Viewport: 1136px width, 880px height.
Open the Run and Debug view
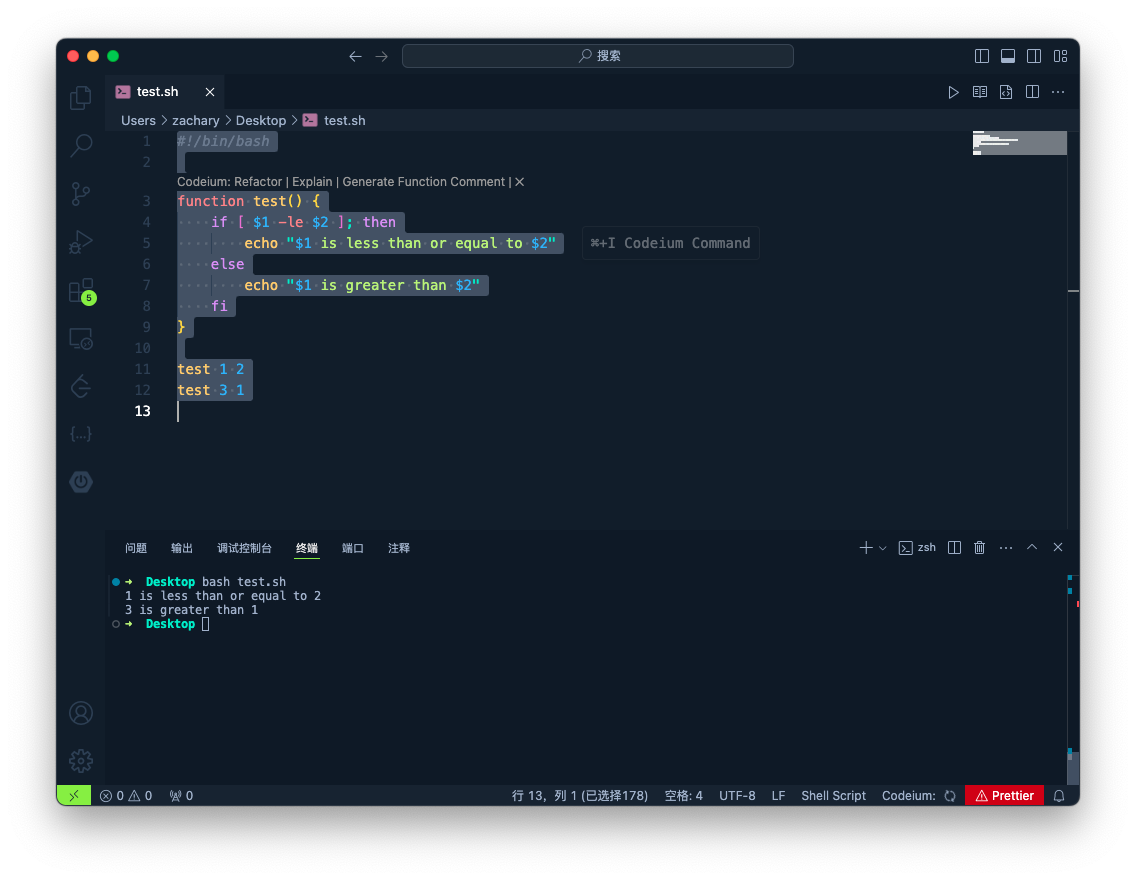tap(80, 242)
